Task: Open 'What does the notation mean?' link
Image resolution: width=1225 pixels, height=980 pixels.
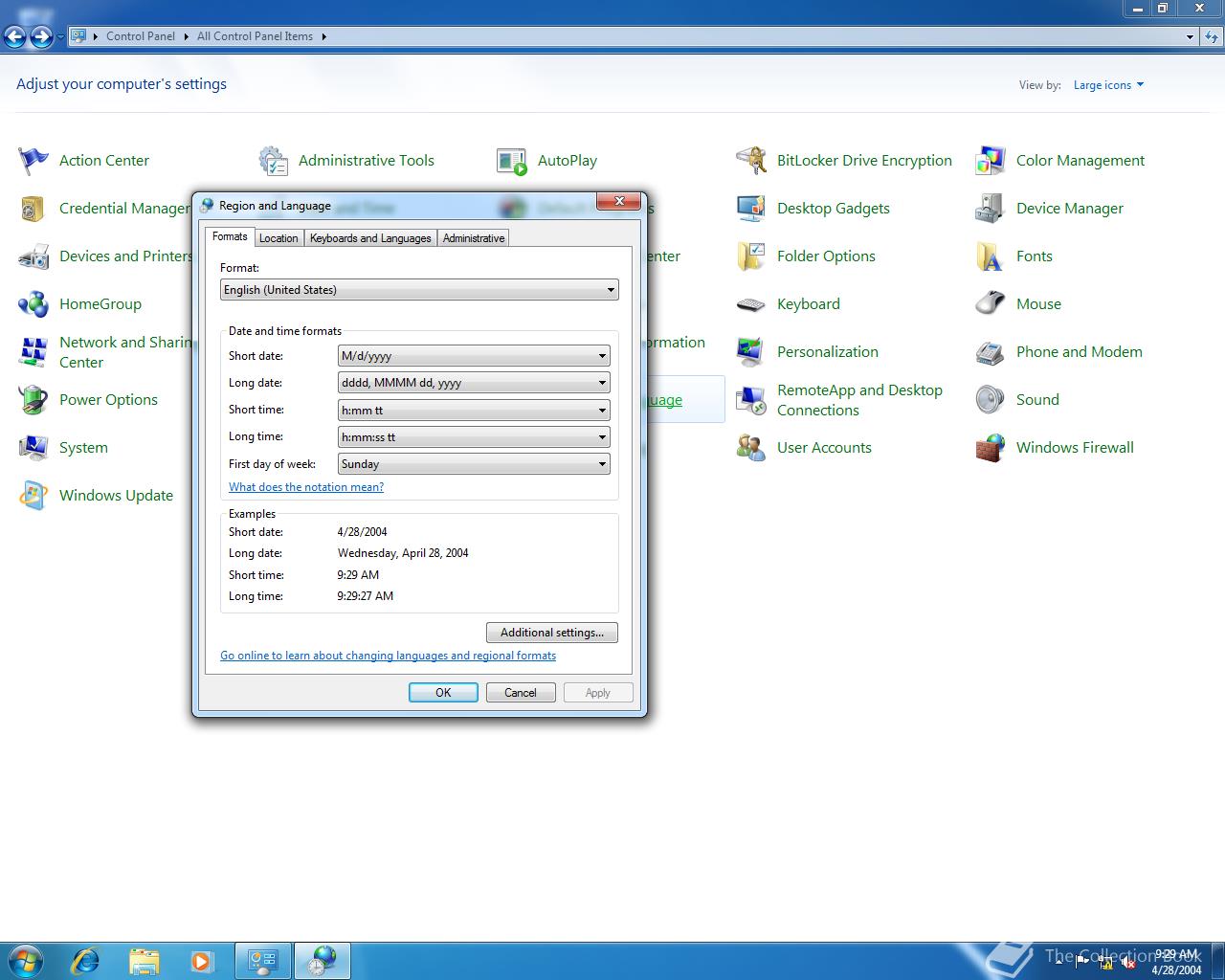Action: point(306,487)
